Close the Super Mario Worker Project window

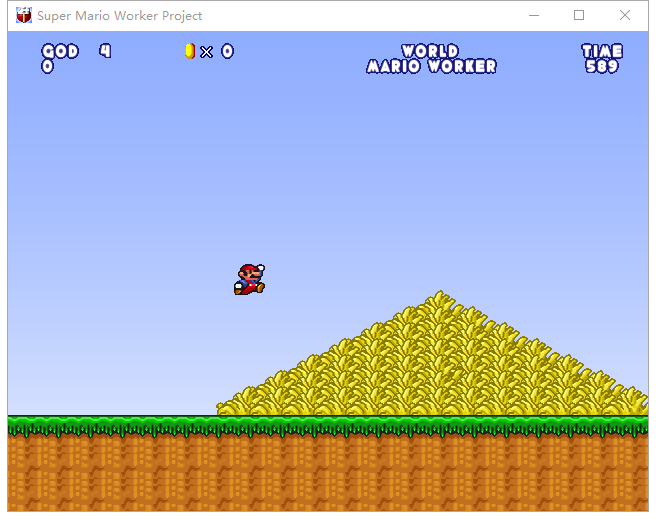tap(625, 15)
